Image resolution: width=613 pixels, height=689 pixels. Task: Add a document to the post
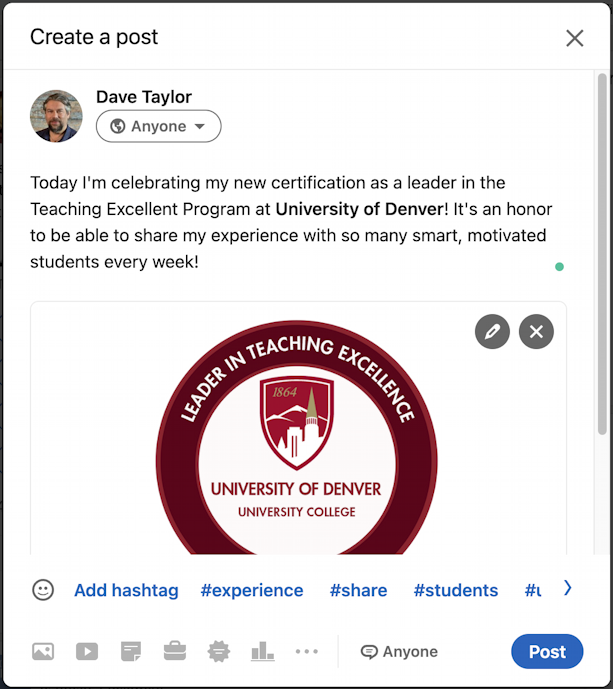[x=131, y=651]
